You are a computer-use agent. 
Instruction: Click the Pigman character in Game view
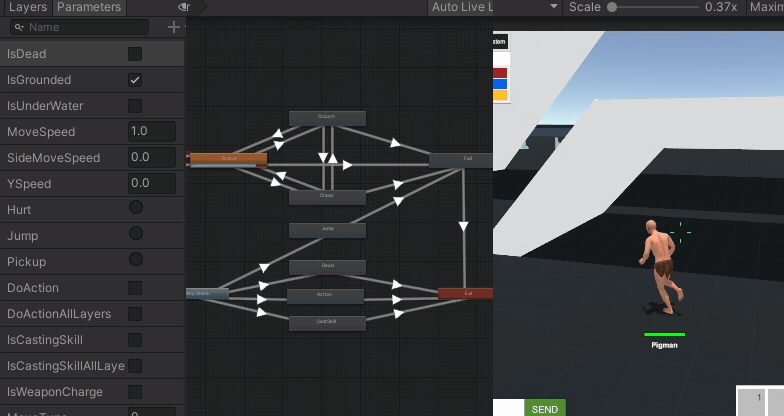click(x=661, y=268)
